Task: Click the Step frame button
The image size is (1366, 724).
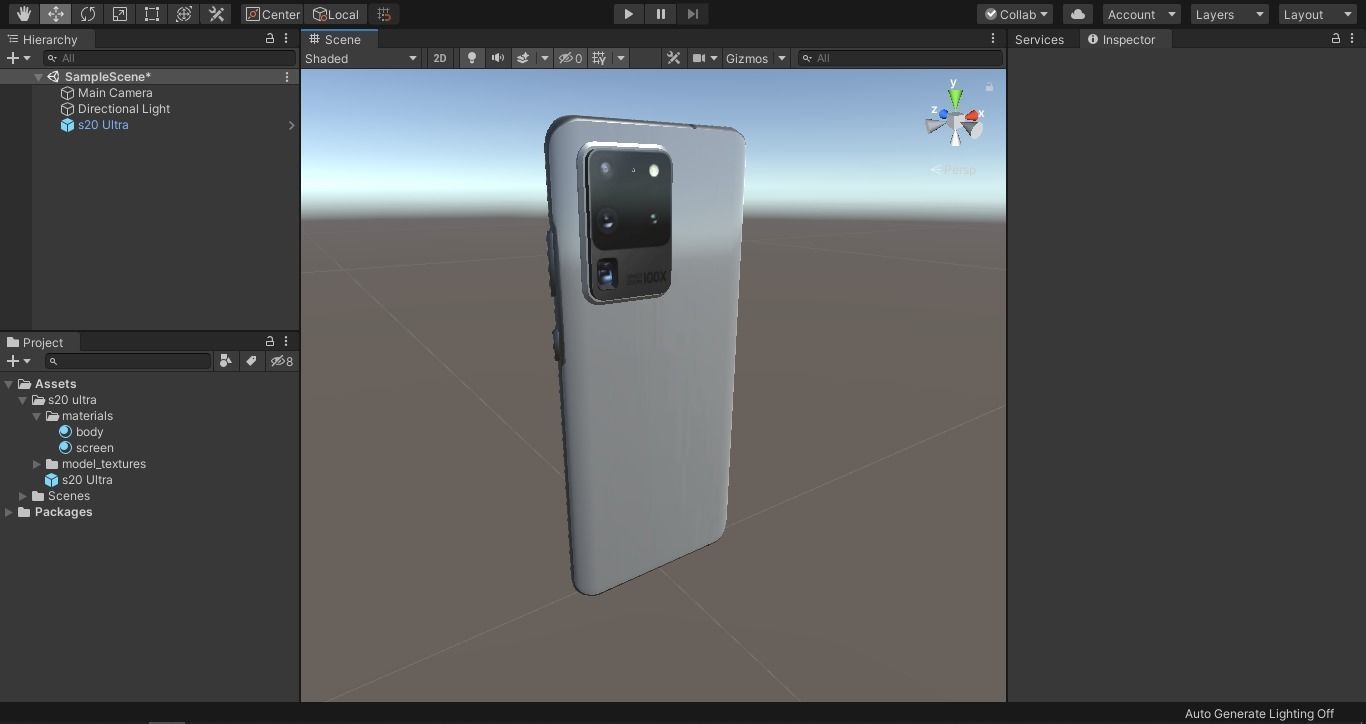Action: 692,14
